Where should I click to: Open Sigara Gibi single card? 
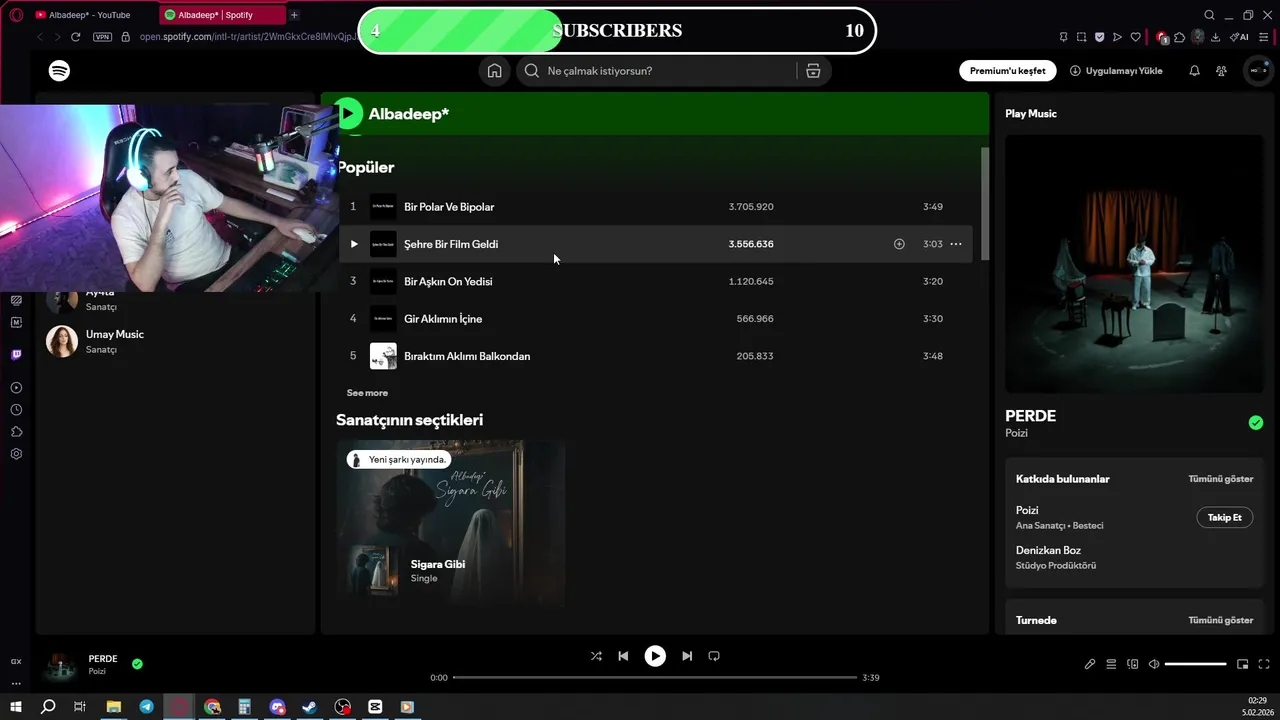click(450, 524)
